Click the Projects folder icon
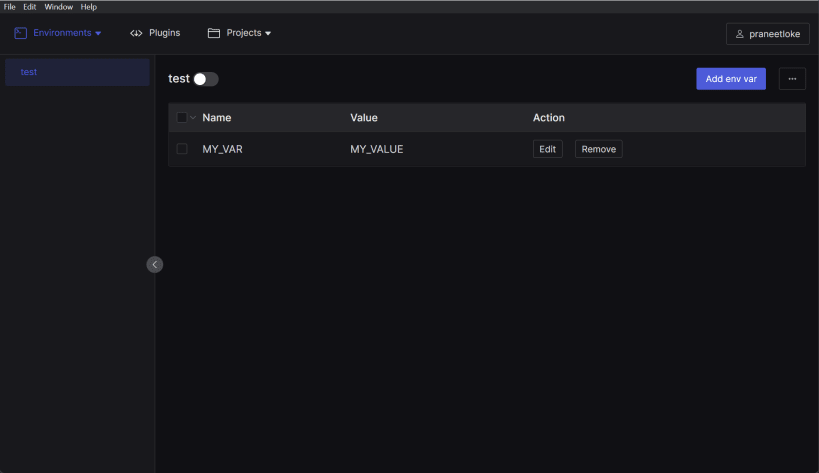 click(214, 33)
